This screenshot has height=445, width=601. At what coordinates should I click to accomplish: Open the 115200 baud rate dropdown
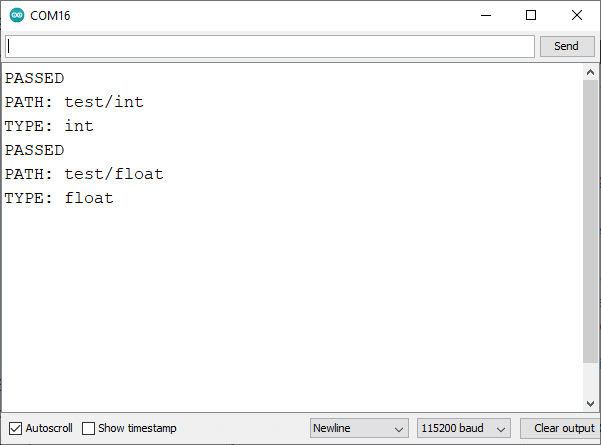pos(463,428)
